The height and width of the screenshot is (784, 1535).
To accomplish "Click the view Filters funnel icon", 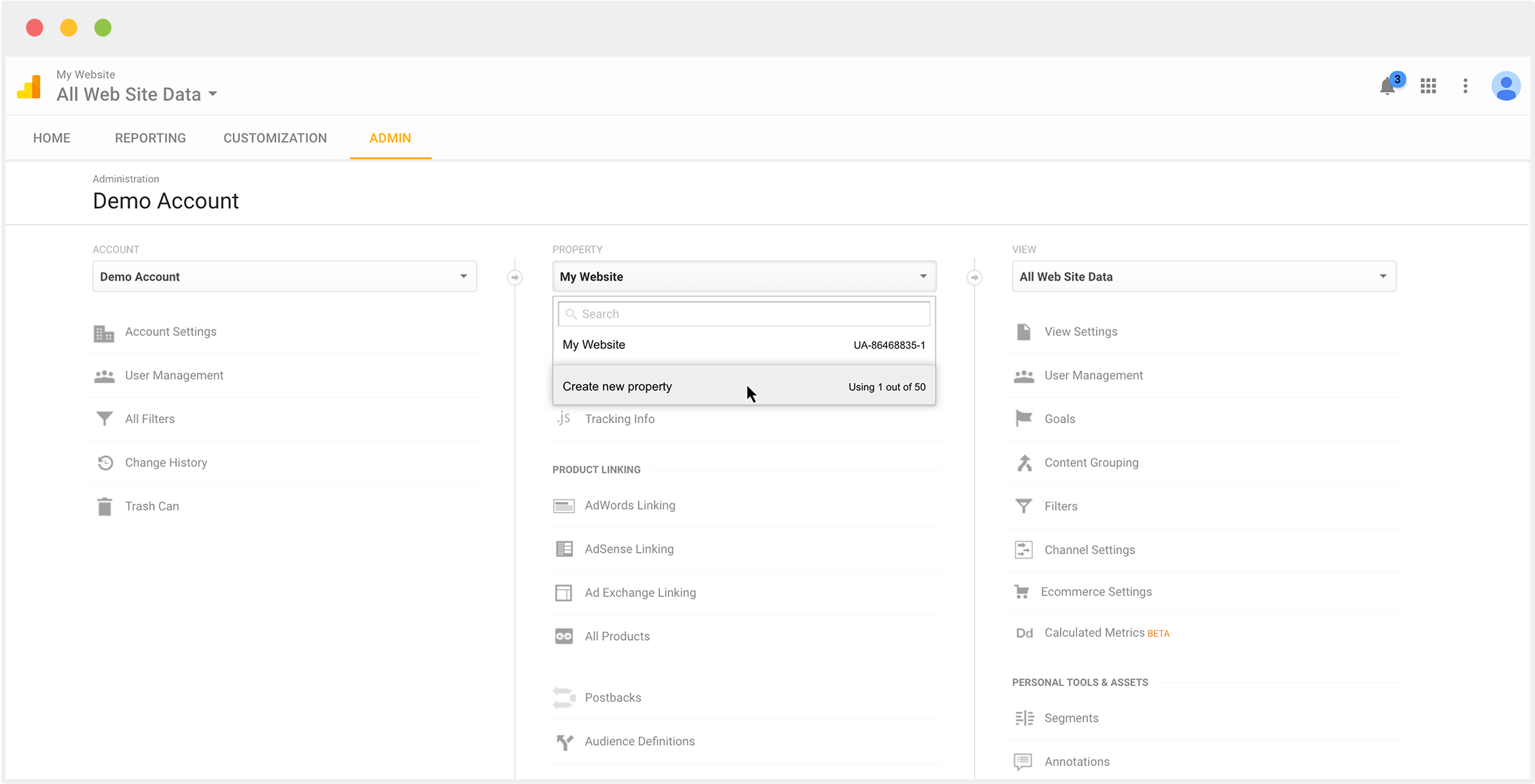I will pyautogui.click(x=1024, y=506).
